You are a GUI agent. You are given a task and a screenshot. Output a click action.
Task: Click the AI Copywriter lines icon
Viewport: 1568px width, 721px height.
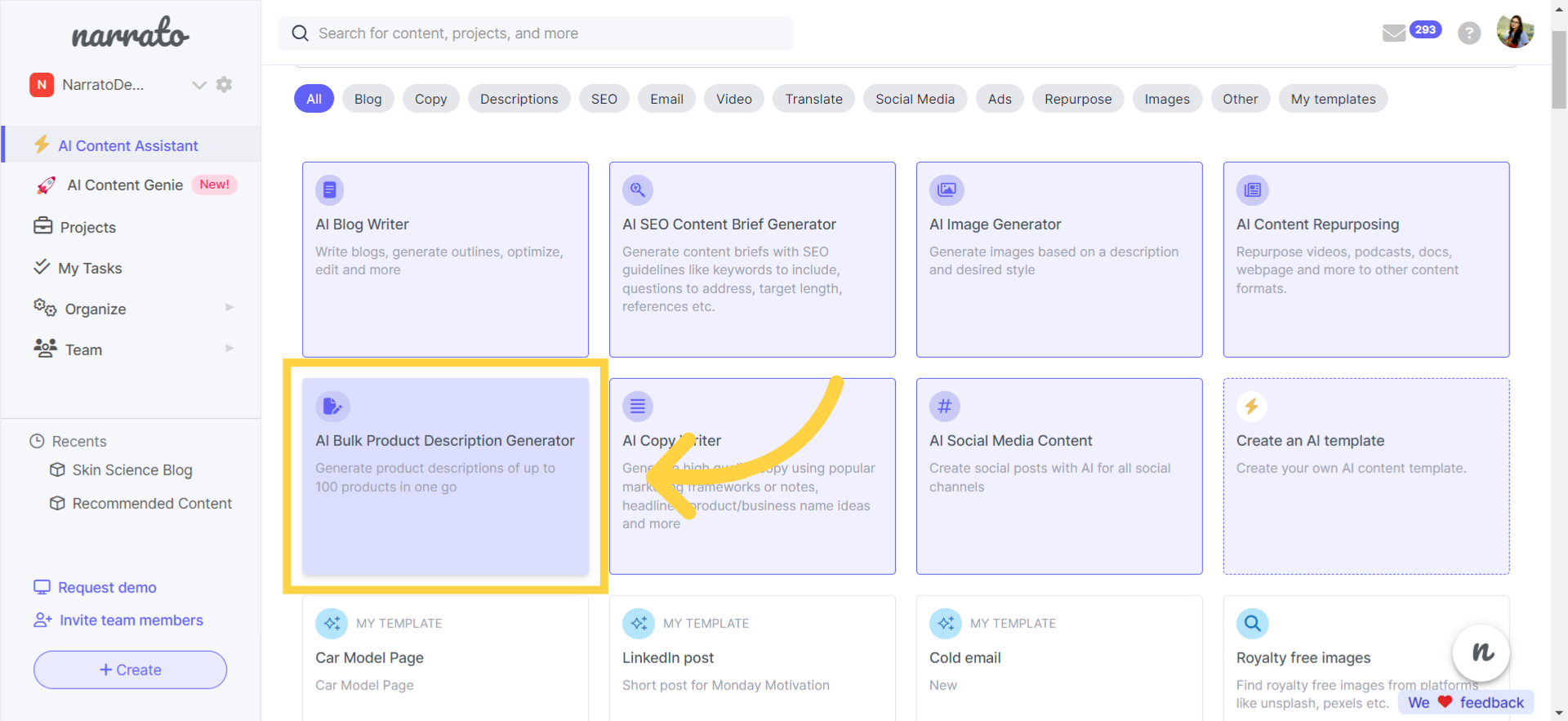tap(638, 407)
